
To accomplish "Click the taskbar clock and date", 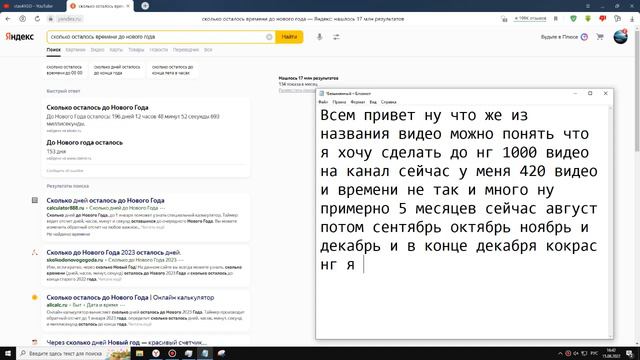I will point(611,353).
